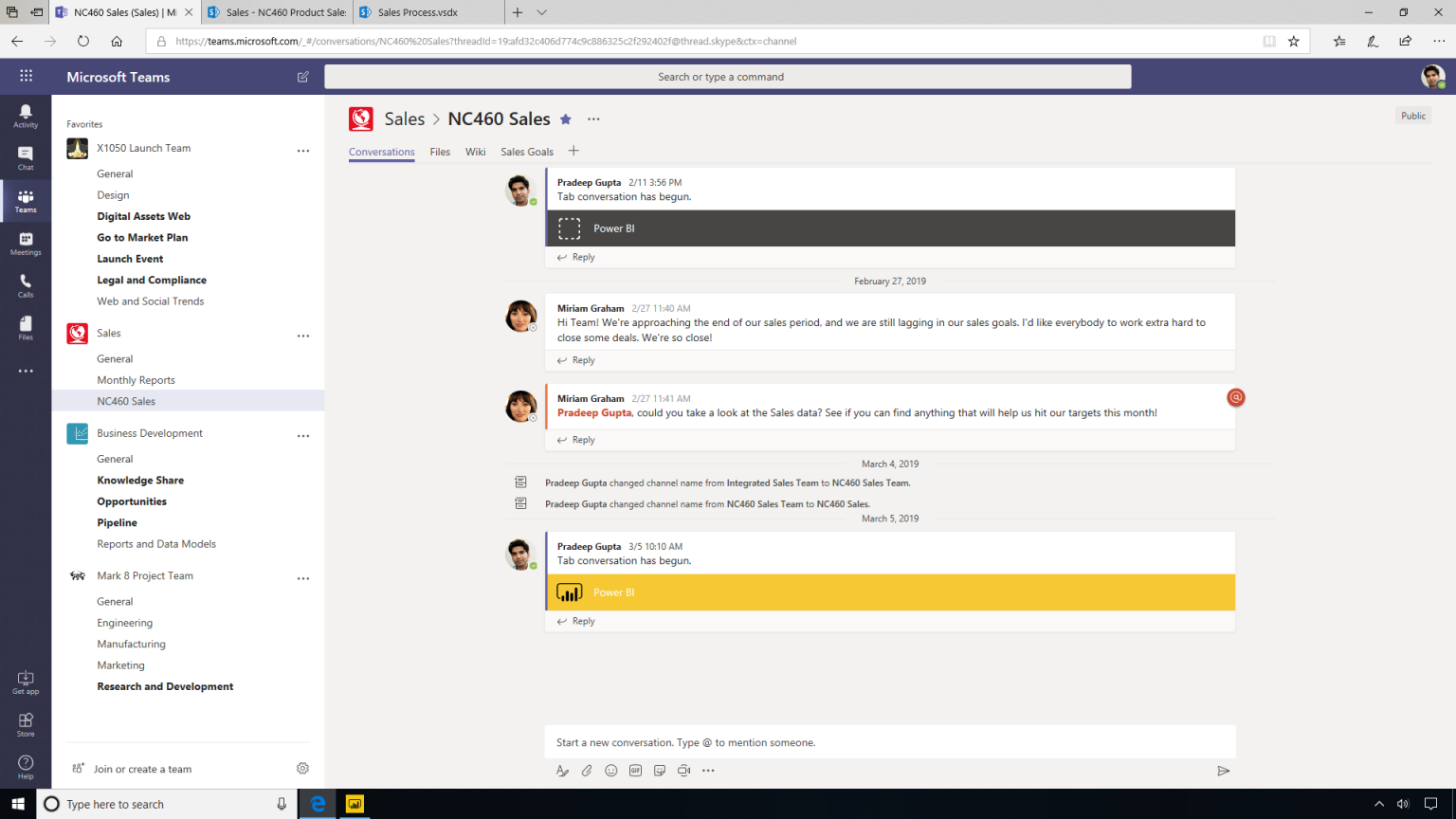Toggle favorite star for NC460 Sales
The height and width of the screenshot is (819, 1456).
(566, 119)
